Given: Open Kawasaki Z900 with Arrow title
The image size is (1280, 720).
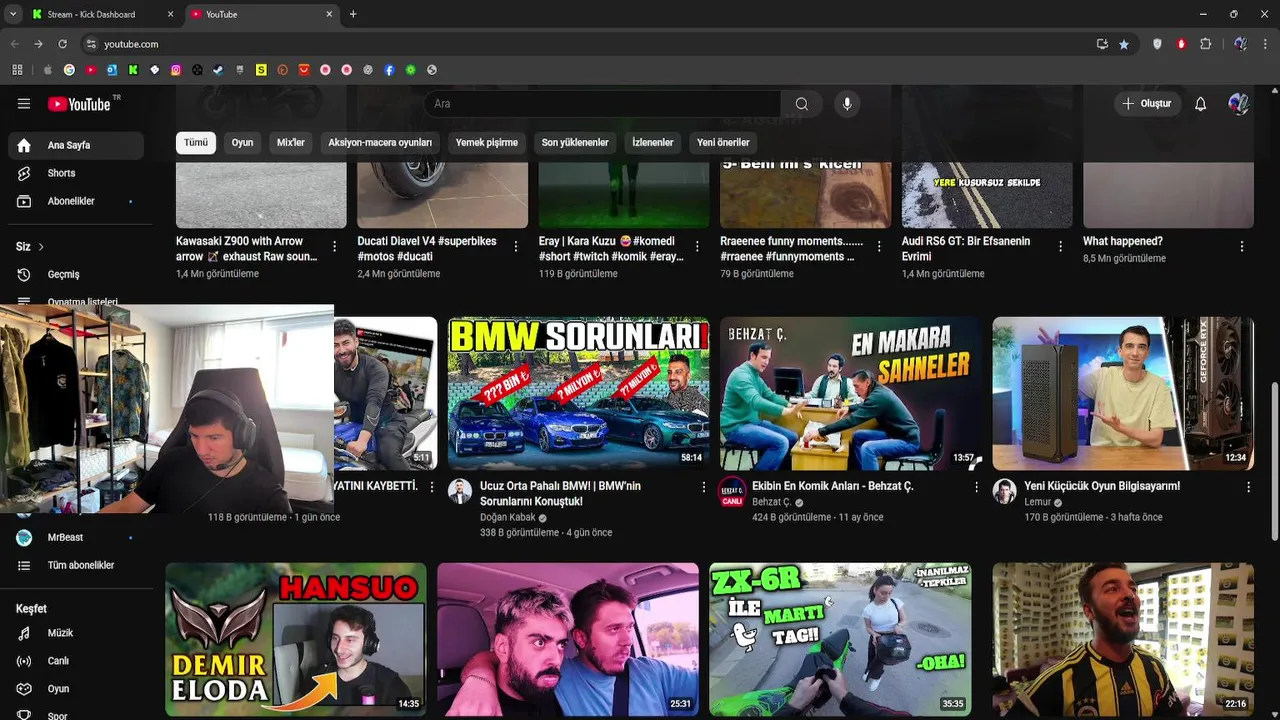Looking at the screenshot, I should tap(246, 249).
